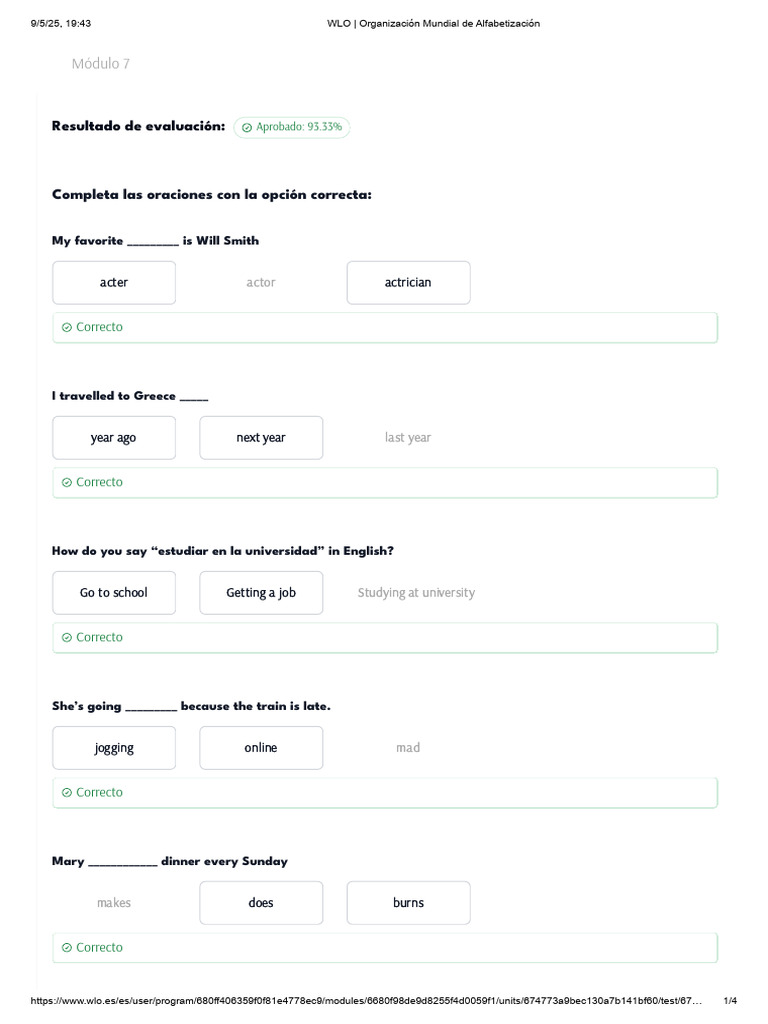Click check icon under the Will Smith question

(x=67, y=327)
